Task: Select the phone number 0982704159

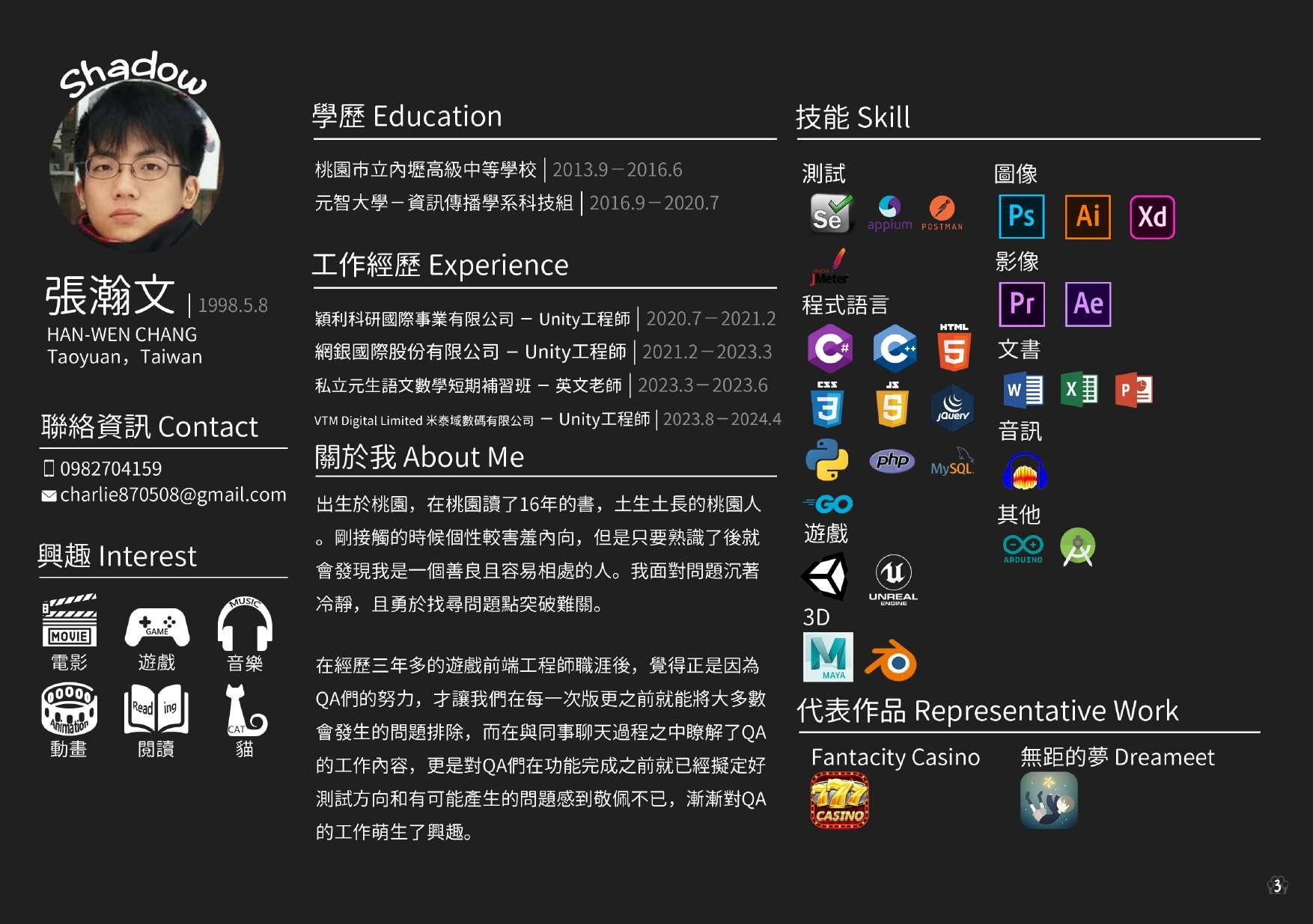Action: click(x=111, y=468)
